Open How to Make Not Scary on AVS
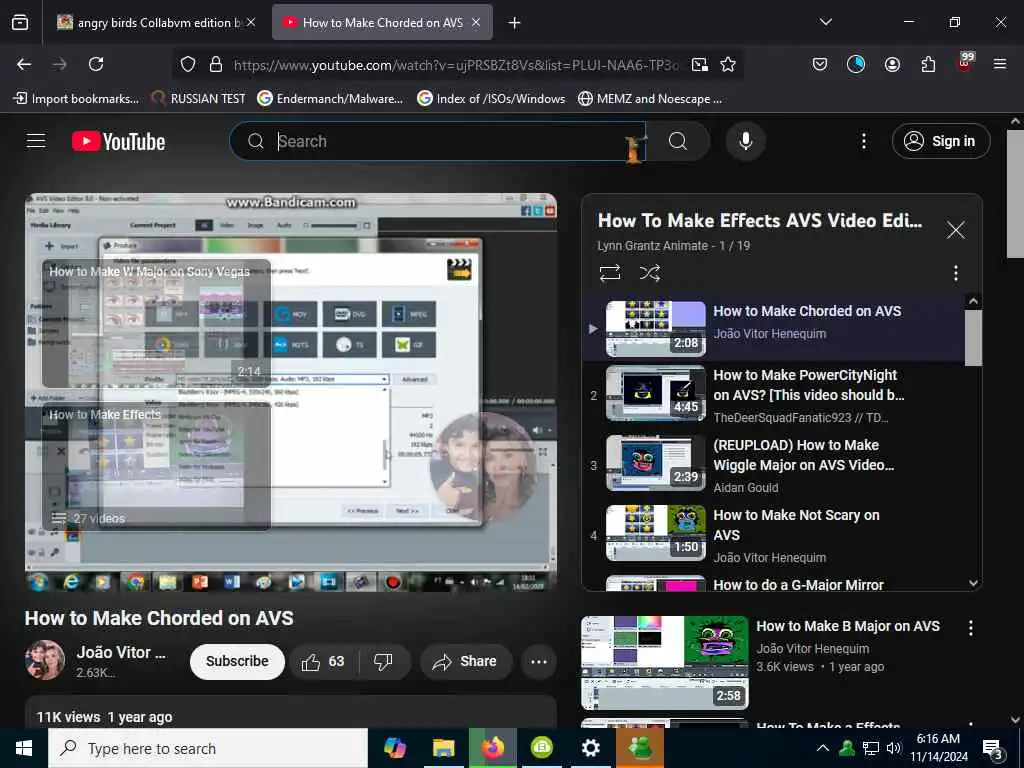Screen dimensions: 1024x768 pos(774,534)
